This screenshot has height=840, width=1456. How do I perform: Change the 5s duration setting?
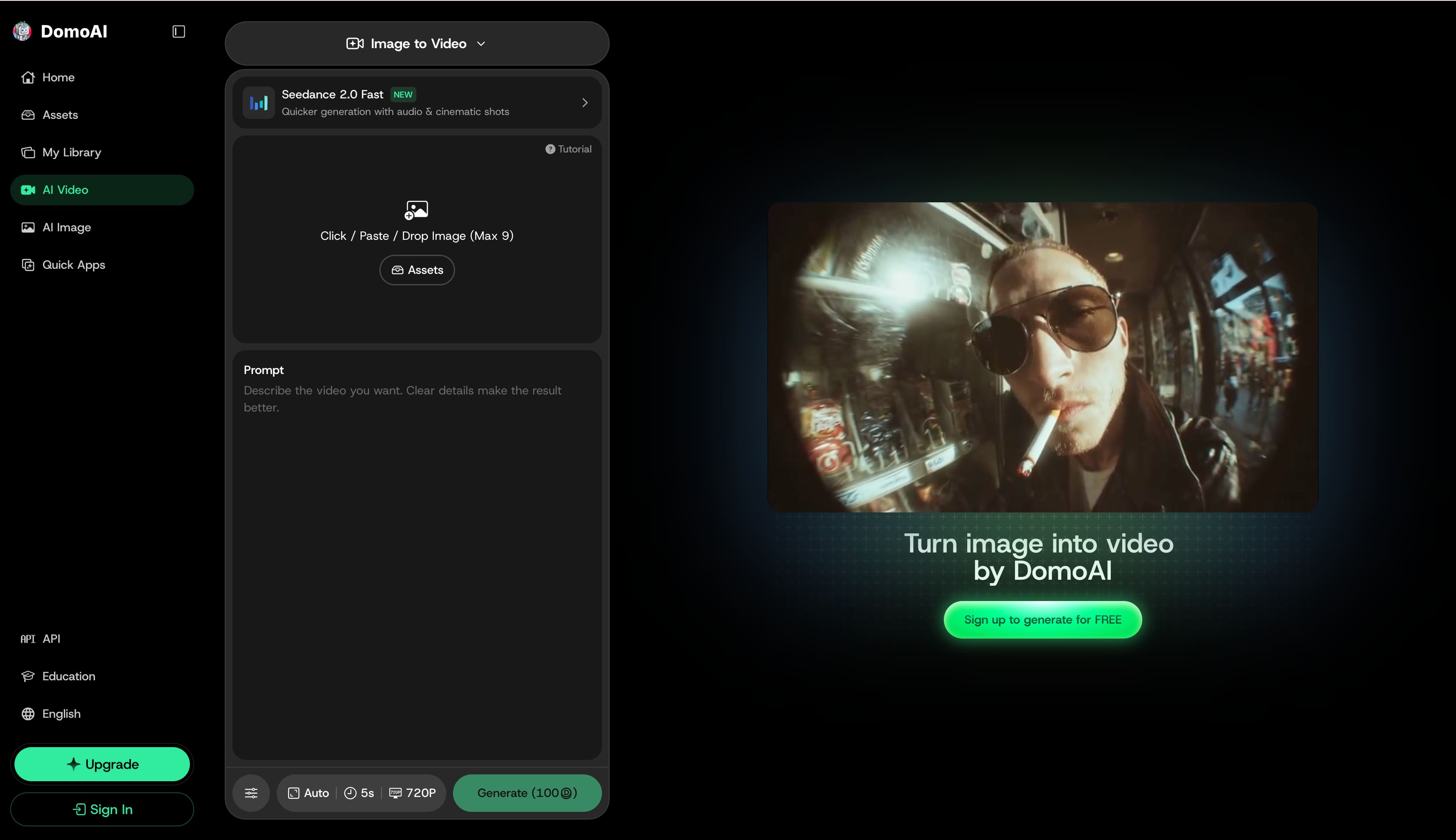pyautogui.click(x=359, y=793)
